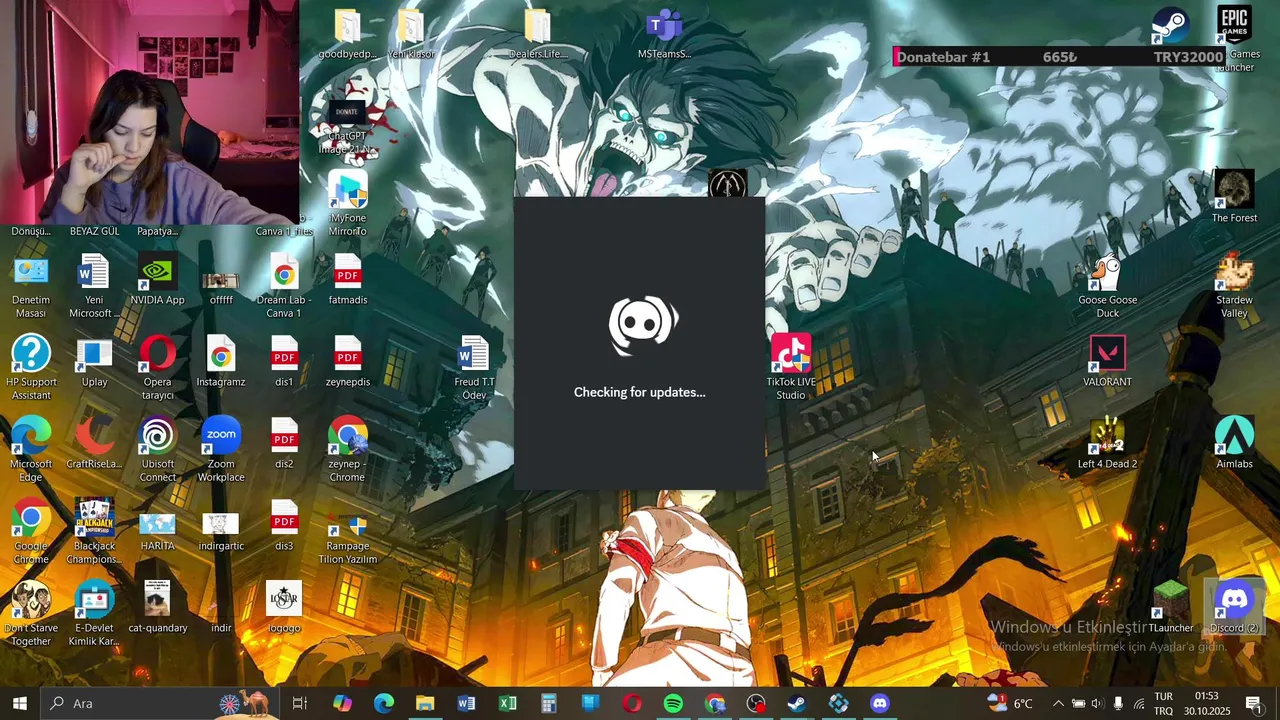Open the TUR TRQ language switcher
The height and width of the screenshot is (720, 1280).
[x=1163, y=703]
